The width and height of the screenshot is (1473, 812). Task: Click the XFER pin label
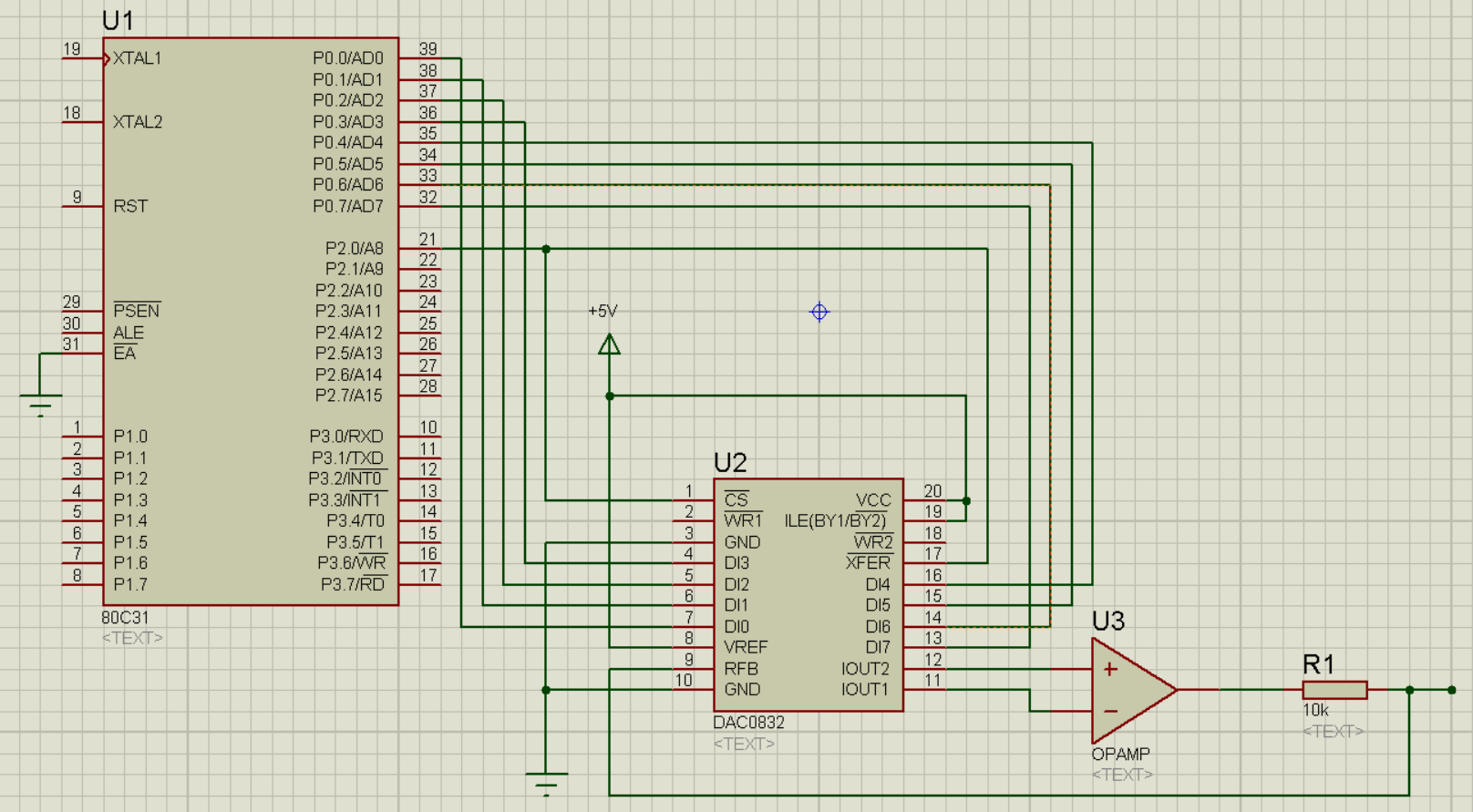[868, 563]
